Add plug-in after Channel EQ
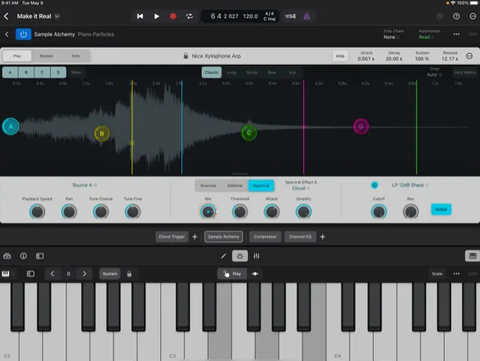Image resolution: width=480 pixels, height=361 pixels. pos(323,237)
